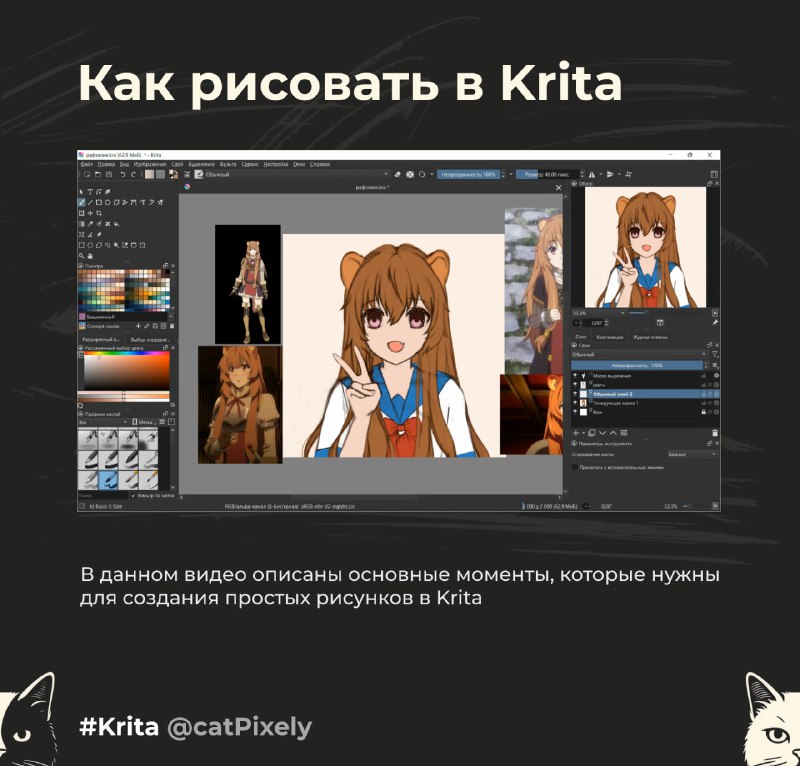The height and width of the screenshot is (766, 800).
Task: Hide the Маска выделения layer
Action: point(575,376)
